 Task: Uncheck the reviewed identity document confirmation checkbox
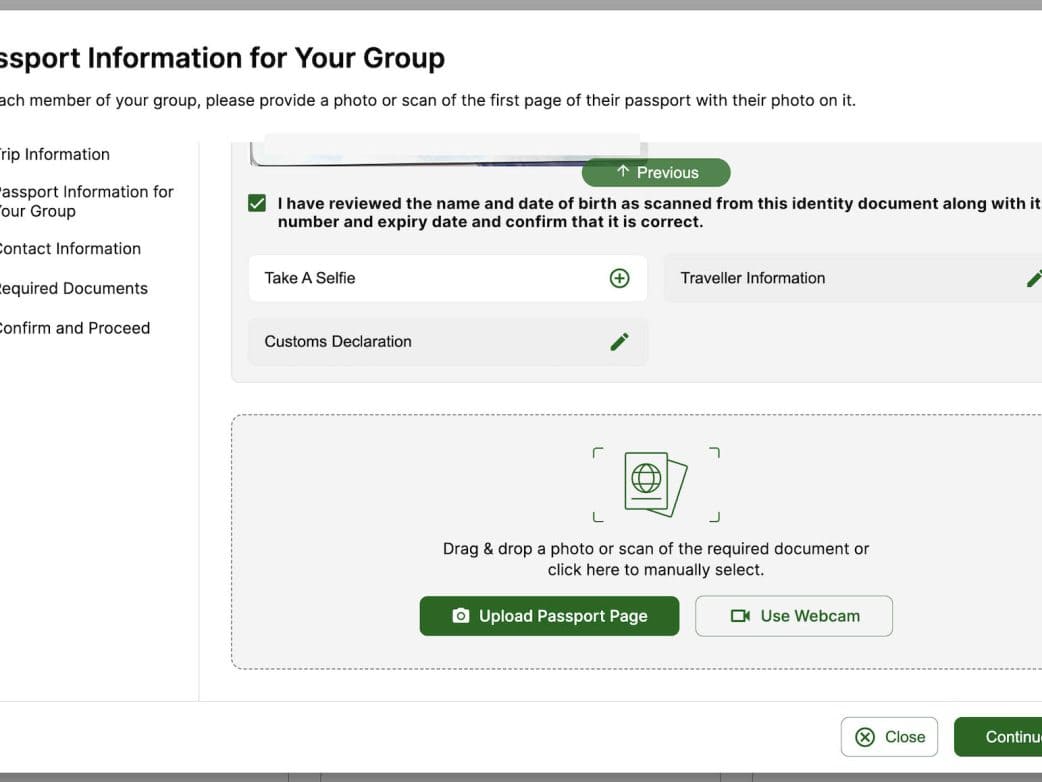257,203
